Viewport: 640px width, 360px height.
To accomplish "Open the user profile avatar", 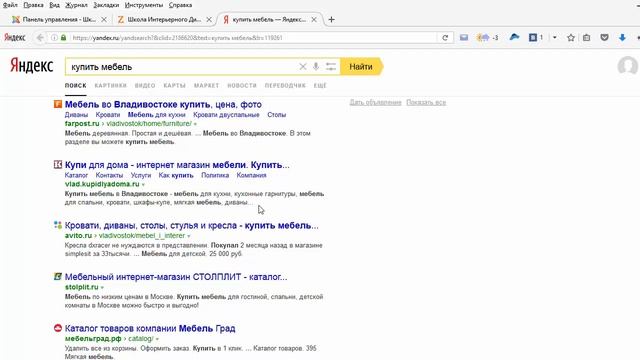I will (627, 66).
